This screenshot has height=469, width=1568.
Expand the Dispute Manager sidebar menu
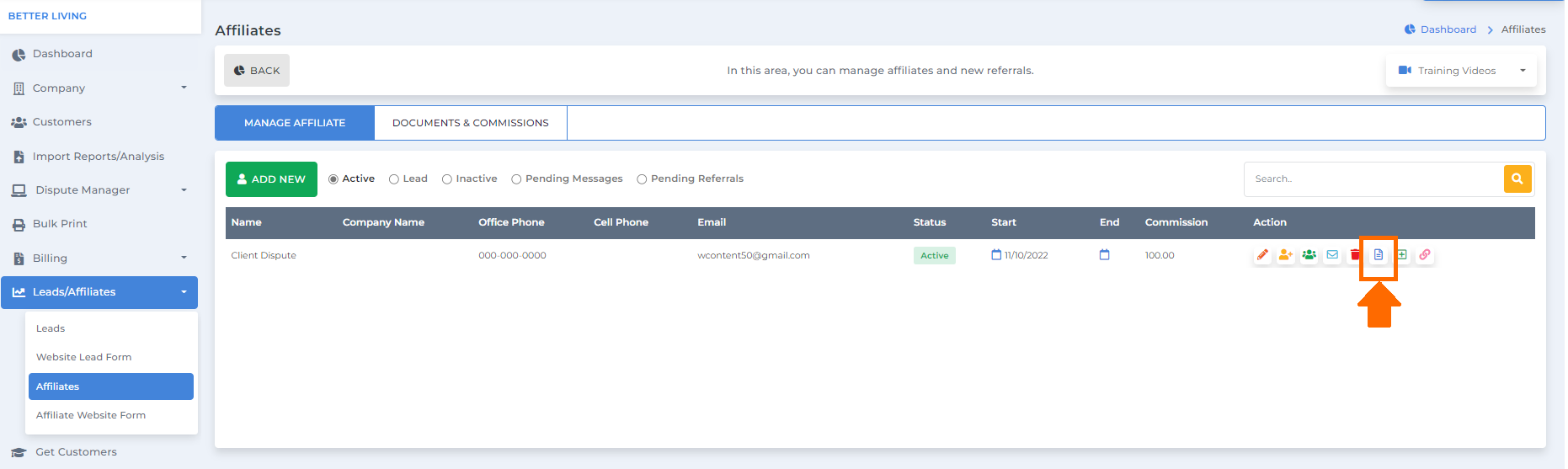tap(99, 190)
